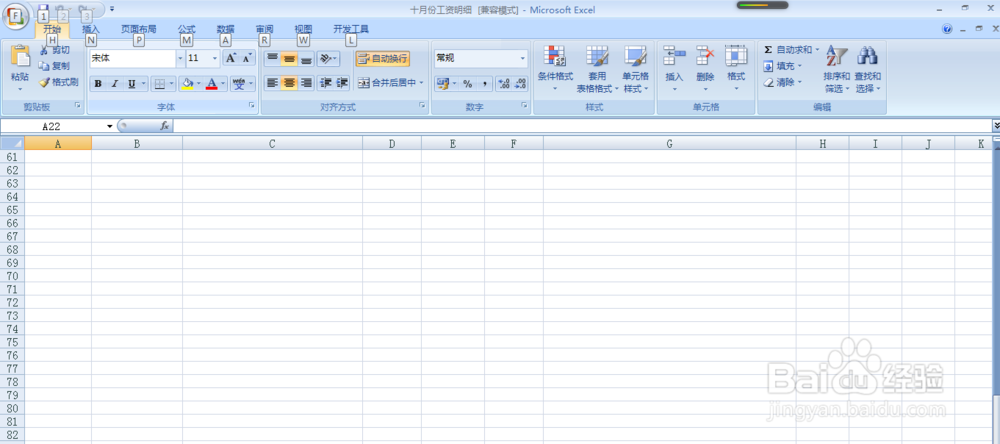Decrease font size with the small A icon
The width and height of the screenshot is (1000, 444).
click(x=247, y=58)
